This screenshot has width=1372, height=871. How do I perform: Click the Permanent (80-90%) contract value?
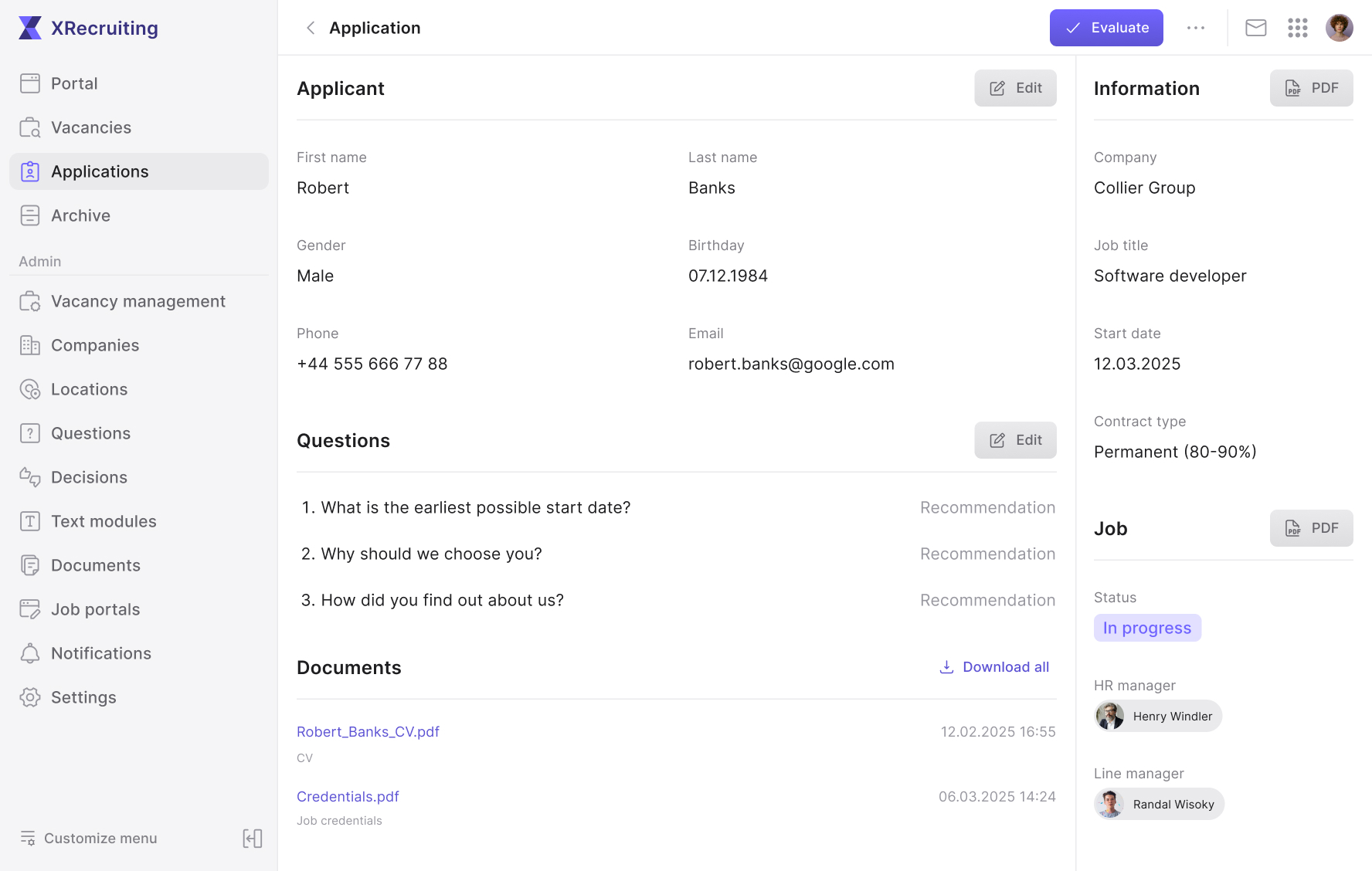tap(1175, 452)
